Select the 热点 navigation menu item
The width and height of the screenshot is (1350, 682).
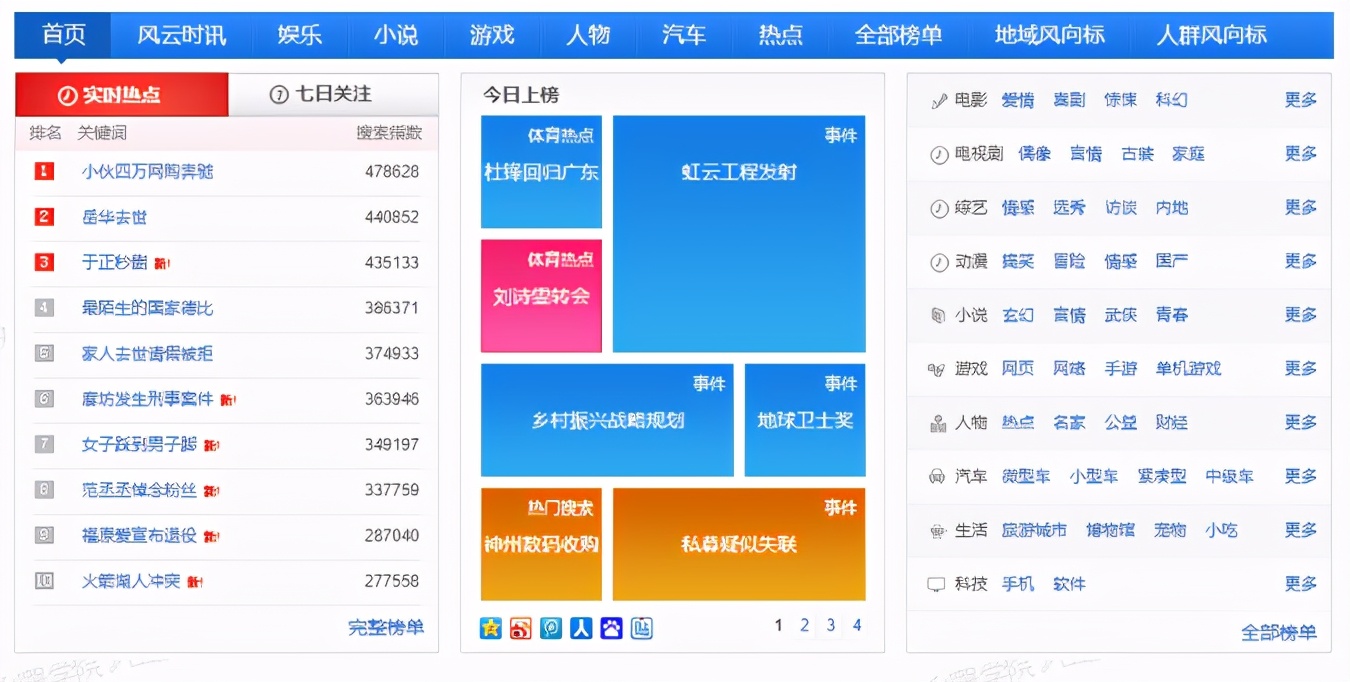point(780,34)
